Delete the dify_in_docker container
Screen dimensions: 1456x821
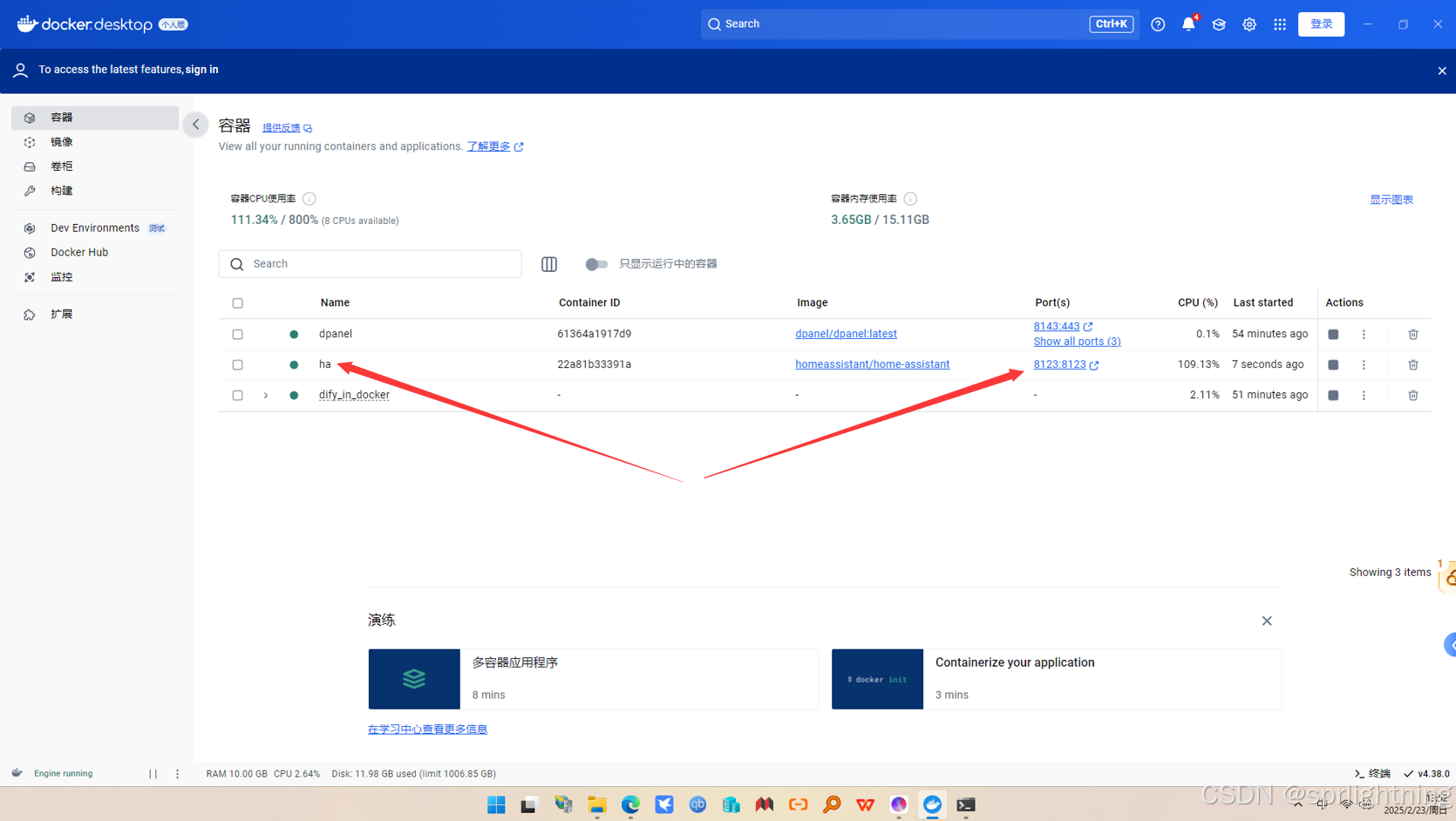pos(1413,396)
